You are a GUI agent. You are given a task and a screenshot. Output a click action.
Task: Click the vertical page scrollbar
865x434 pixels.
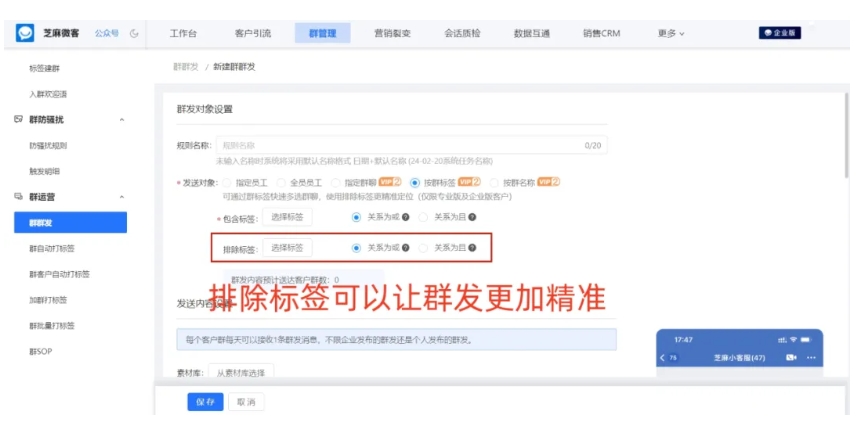click(847, 135)
